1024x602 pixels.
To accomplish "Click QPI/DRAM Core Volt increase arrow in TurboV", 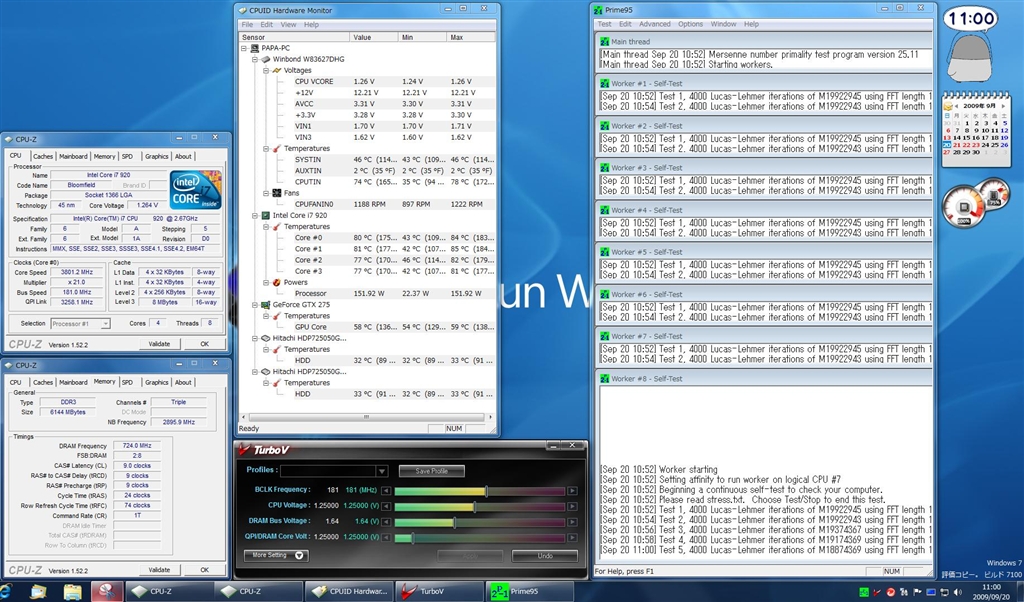I will [572, 537].
